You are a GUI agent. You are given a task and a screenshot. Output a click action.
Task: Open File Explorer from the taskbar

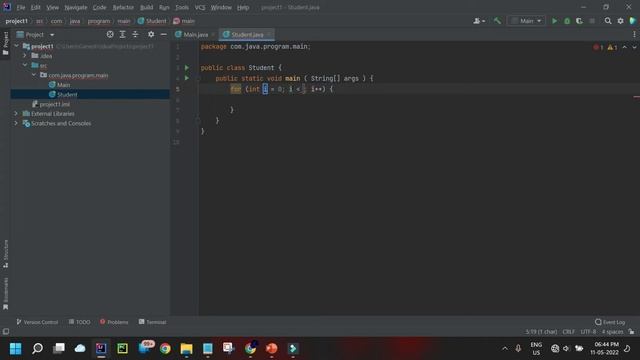[x=187, y=349]
